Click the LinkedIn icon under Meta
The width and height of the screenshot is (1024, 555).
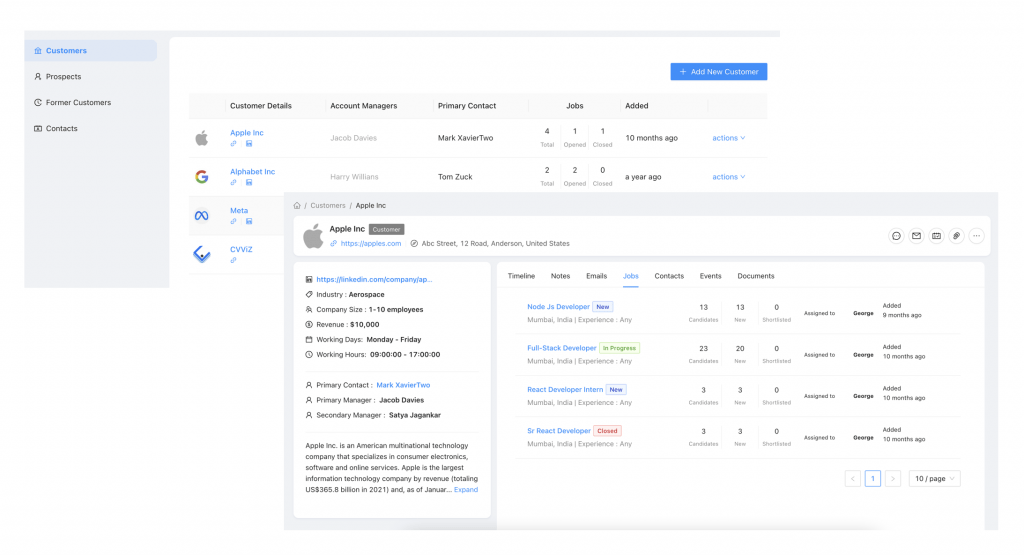[249, 221]
